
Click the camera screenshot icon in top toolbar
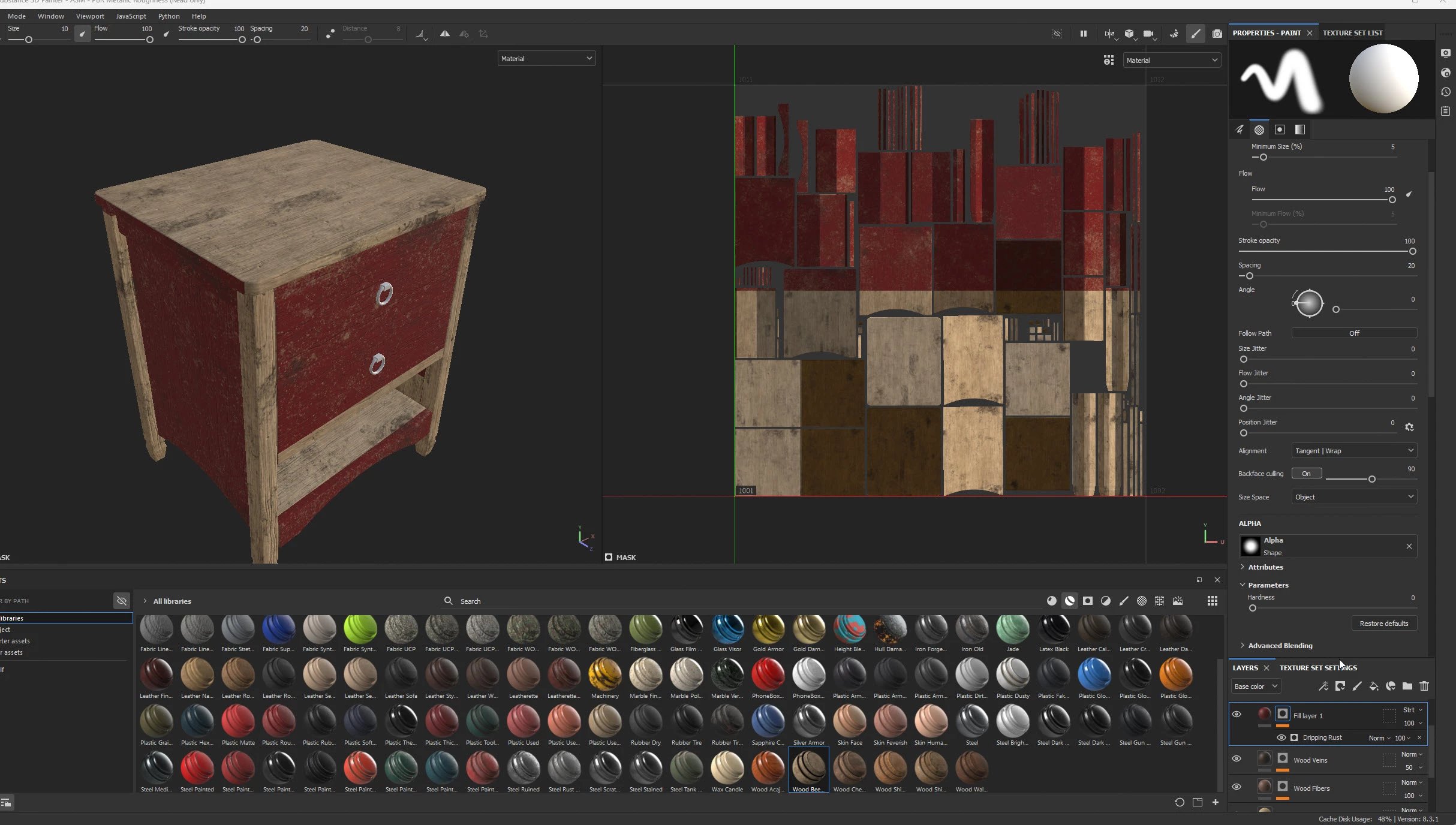pyautogui.click(x=1217, y=34)
